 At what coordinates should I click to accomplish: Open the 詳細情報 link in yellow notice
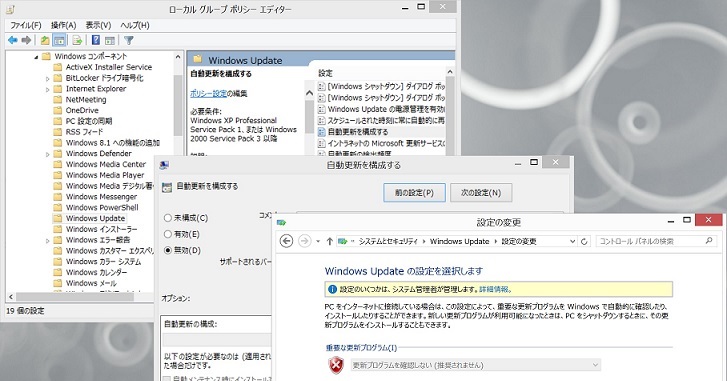[x=495, y=289]
